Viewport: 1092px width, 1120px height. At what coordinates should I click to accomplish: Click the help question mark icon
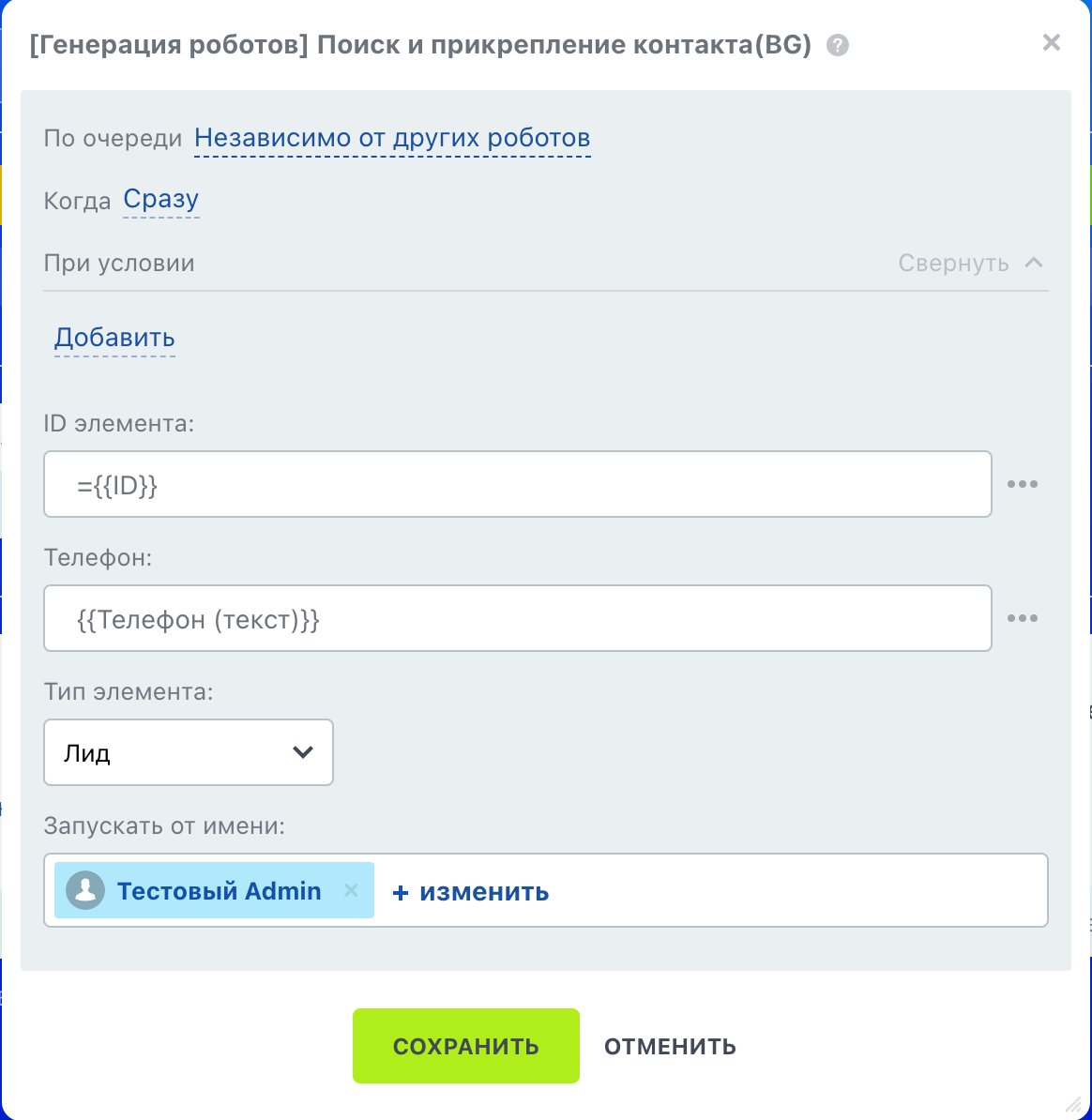point(838,45)
